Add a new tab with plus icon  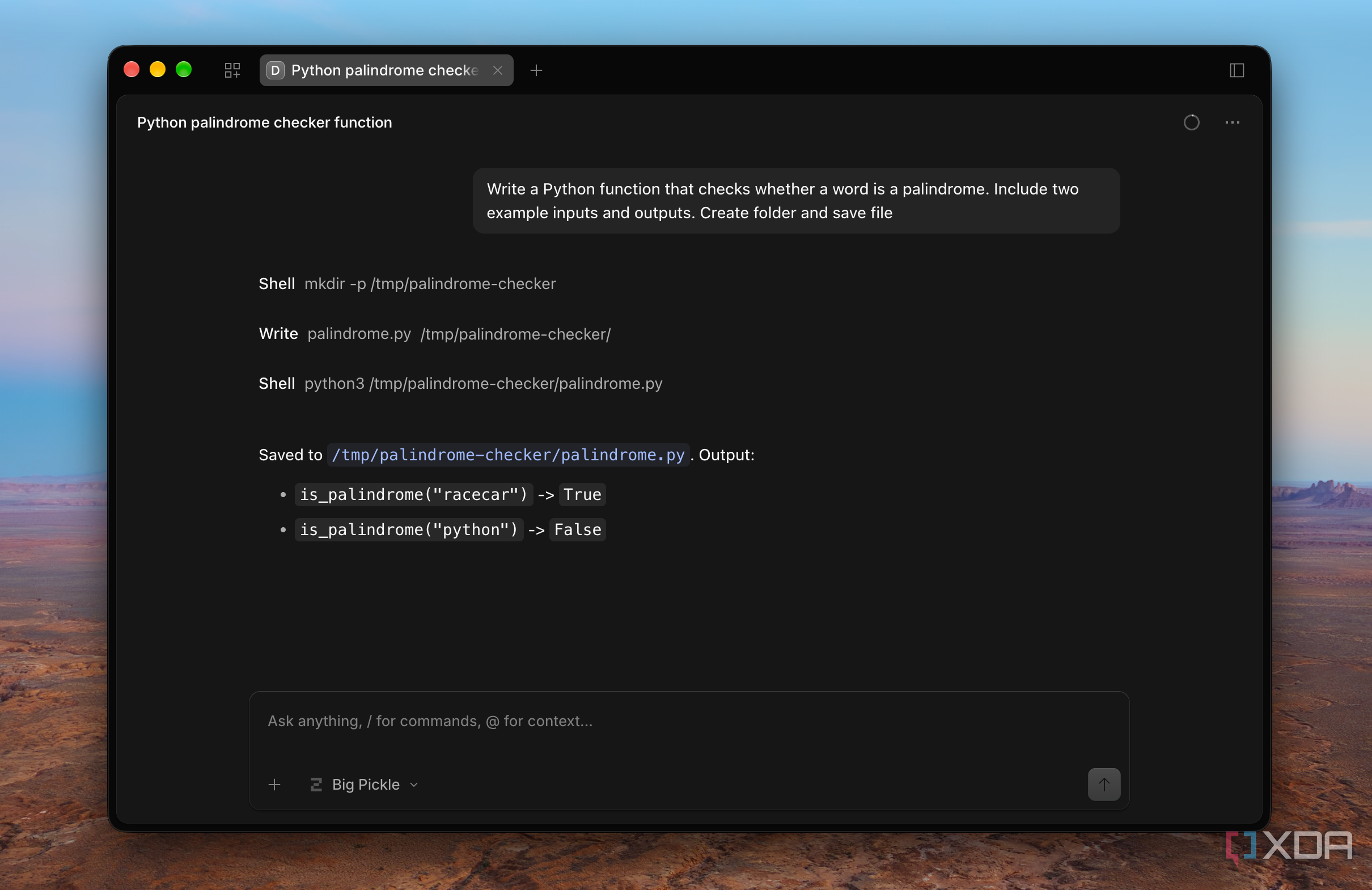[536, 70]
